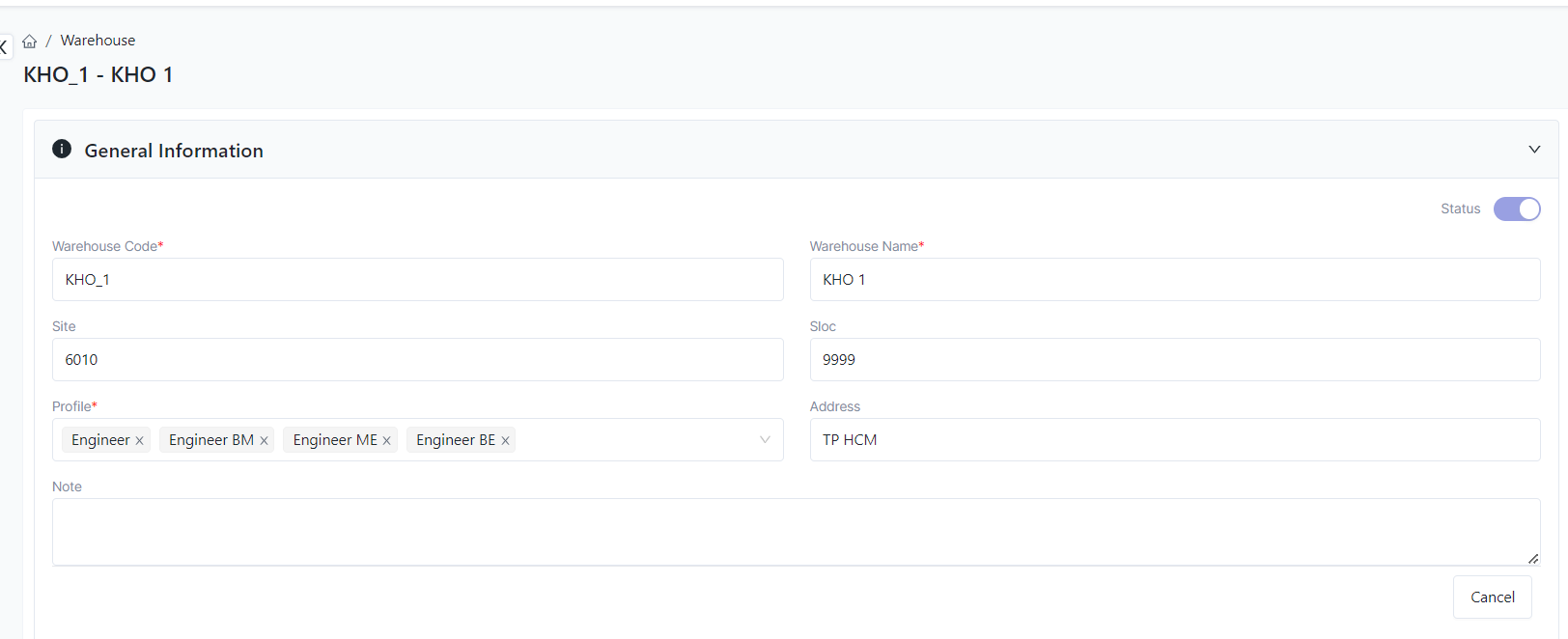1568x639 pixels.
Task: Click the Engineer ME tag label
Action: point(335,440)
